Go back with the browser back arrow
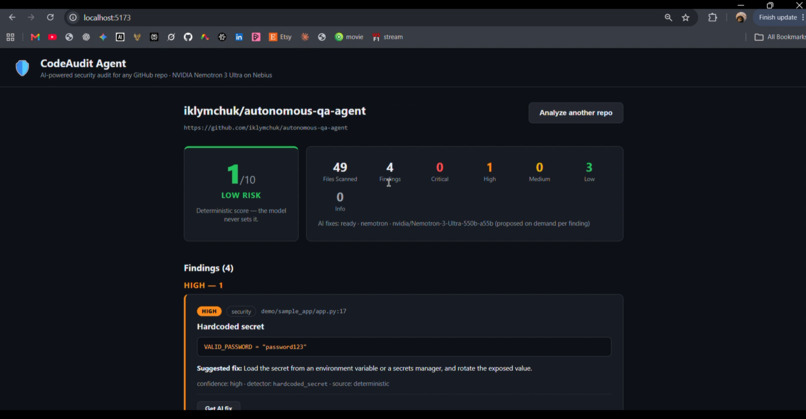The height and width of the screenshot is (419, 806). click(x=12, y=17)
